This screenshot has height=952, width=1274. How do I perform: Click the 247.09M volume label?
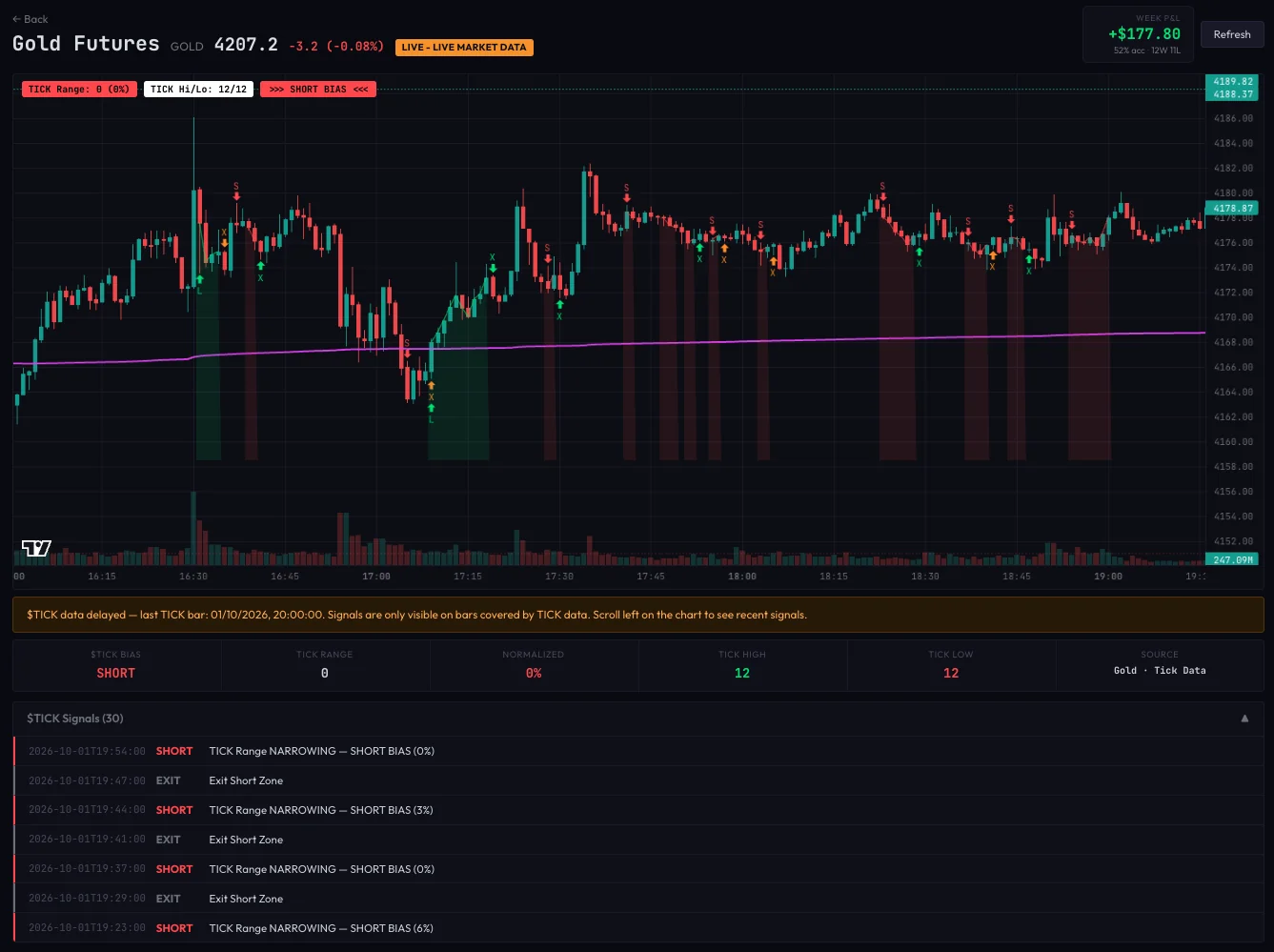click(1232, 559)
